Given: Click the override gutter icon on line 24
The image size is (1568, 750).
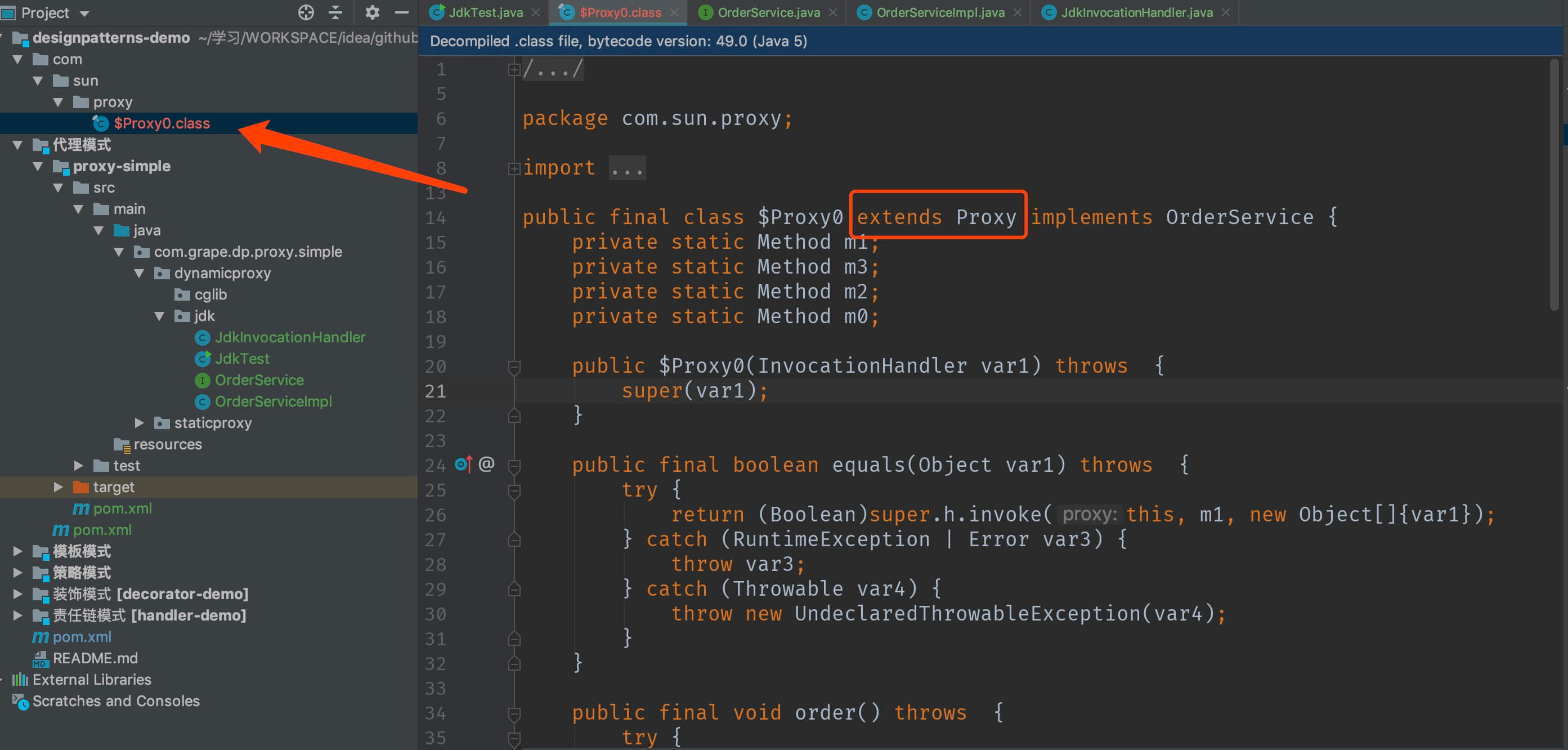Looking at the screenshot, I should tap(463, 465).
